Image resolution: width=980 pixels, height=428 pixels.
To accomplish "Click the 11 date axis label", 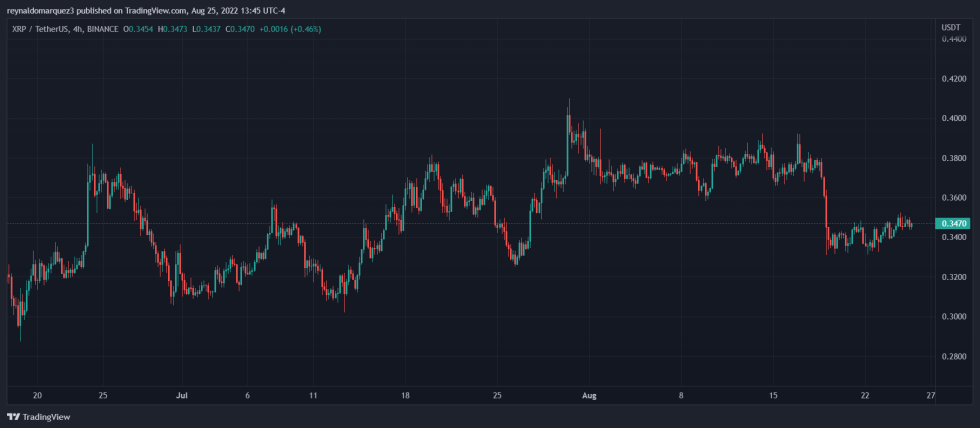I will [x=313, y=395].
